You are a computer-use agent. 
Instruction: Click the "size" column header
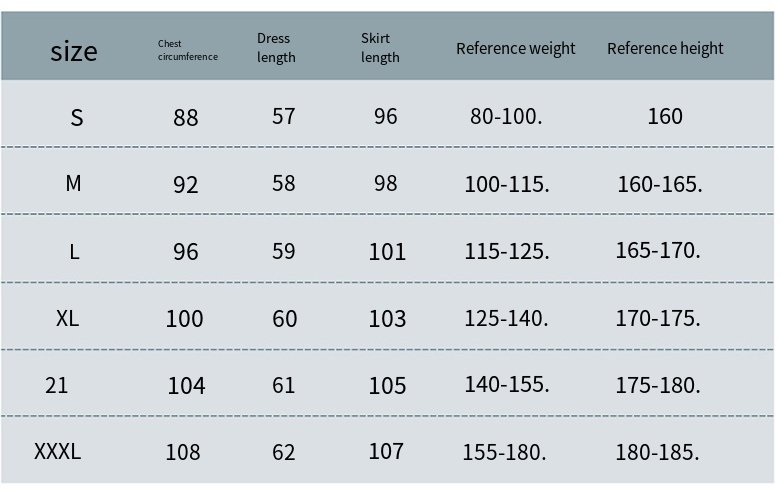point(74,50)
